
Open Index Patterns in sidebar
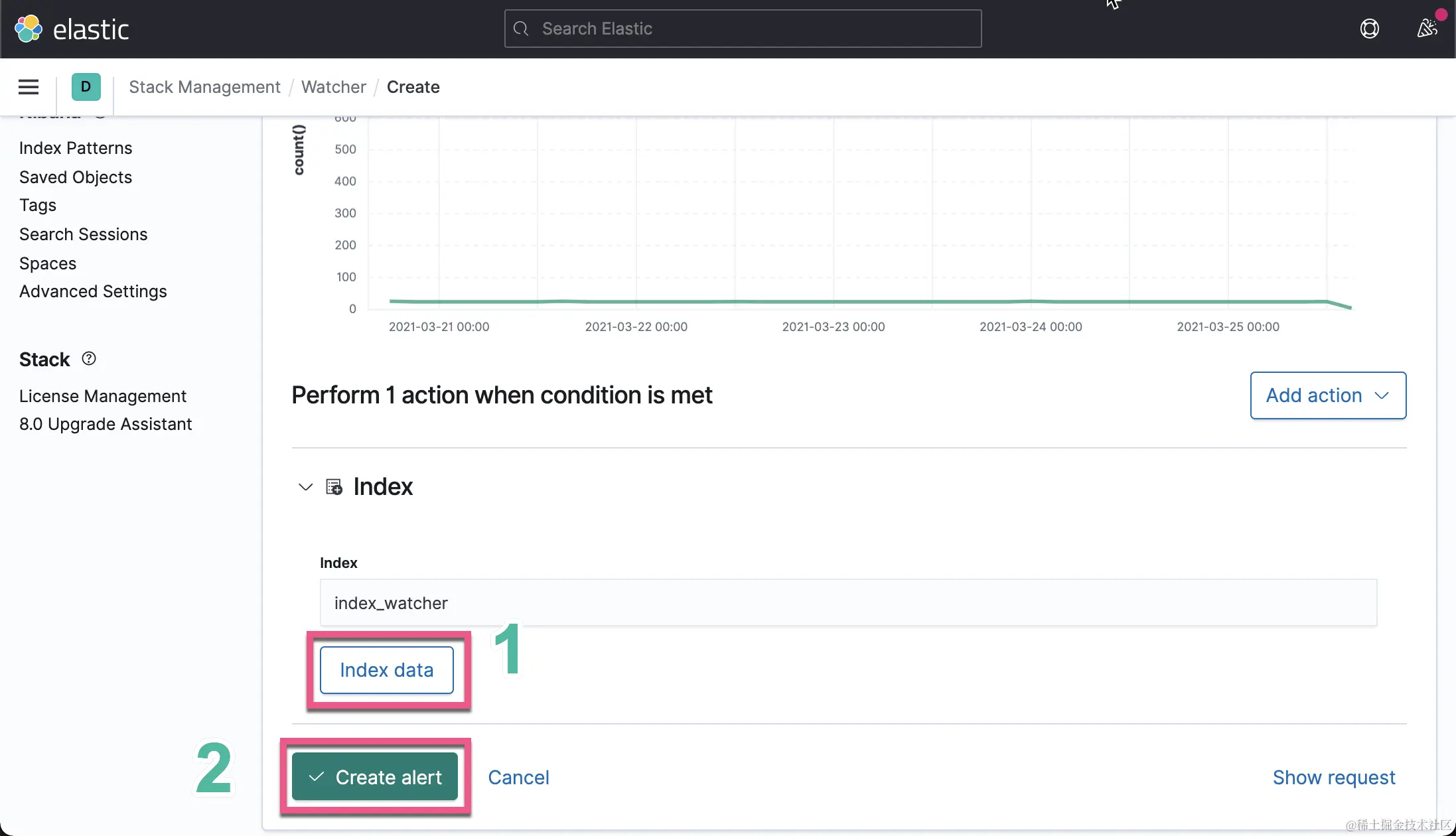pos(76,148)
